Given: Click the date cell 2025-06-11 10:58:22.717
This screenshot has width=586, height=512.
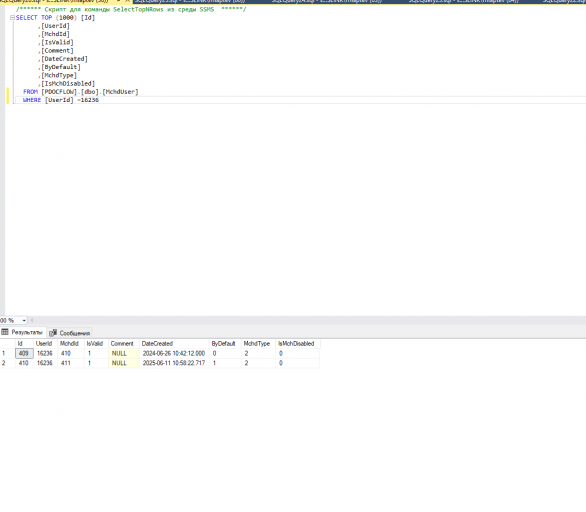Looking at the screenshot, I should (174, 363).
